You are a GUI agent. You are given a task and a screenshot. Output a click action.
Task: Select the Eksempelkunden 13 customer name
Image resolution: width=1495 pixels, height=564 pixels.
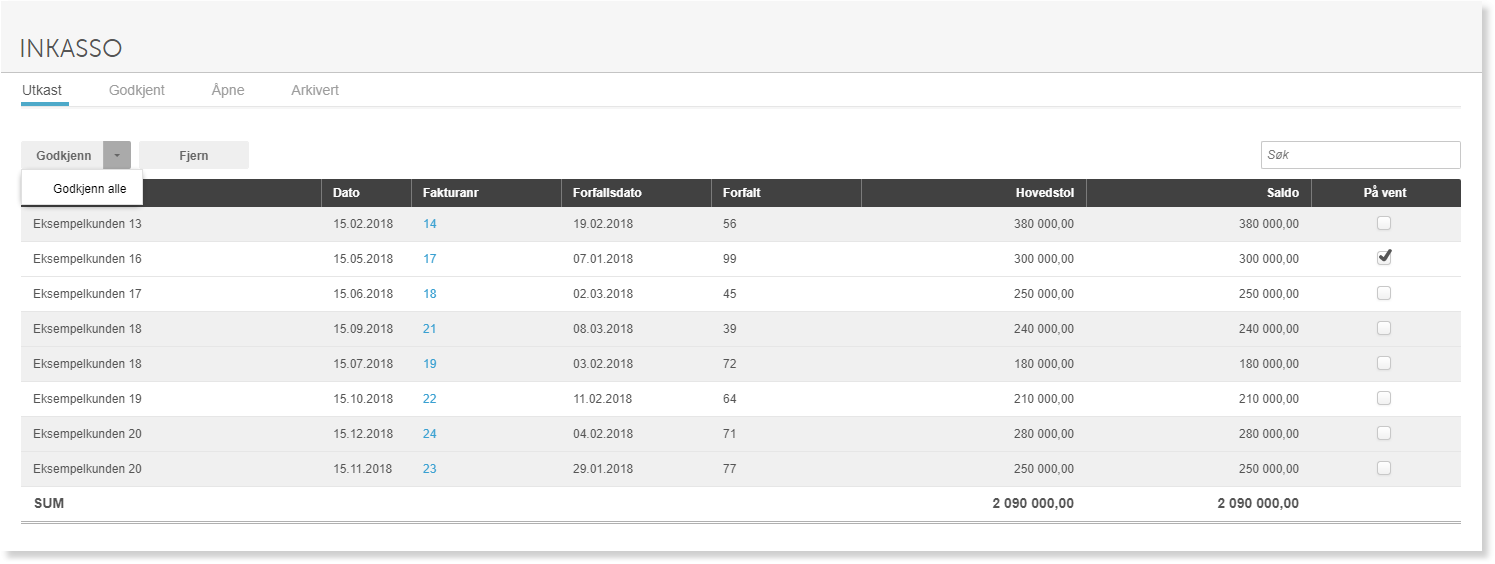tap(87, 224)
